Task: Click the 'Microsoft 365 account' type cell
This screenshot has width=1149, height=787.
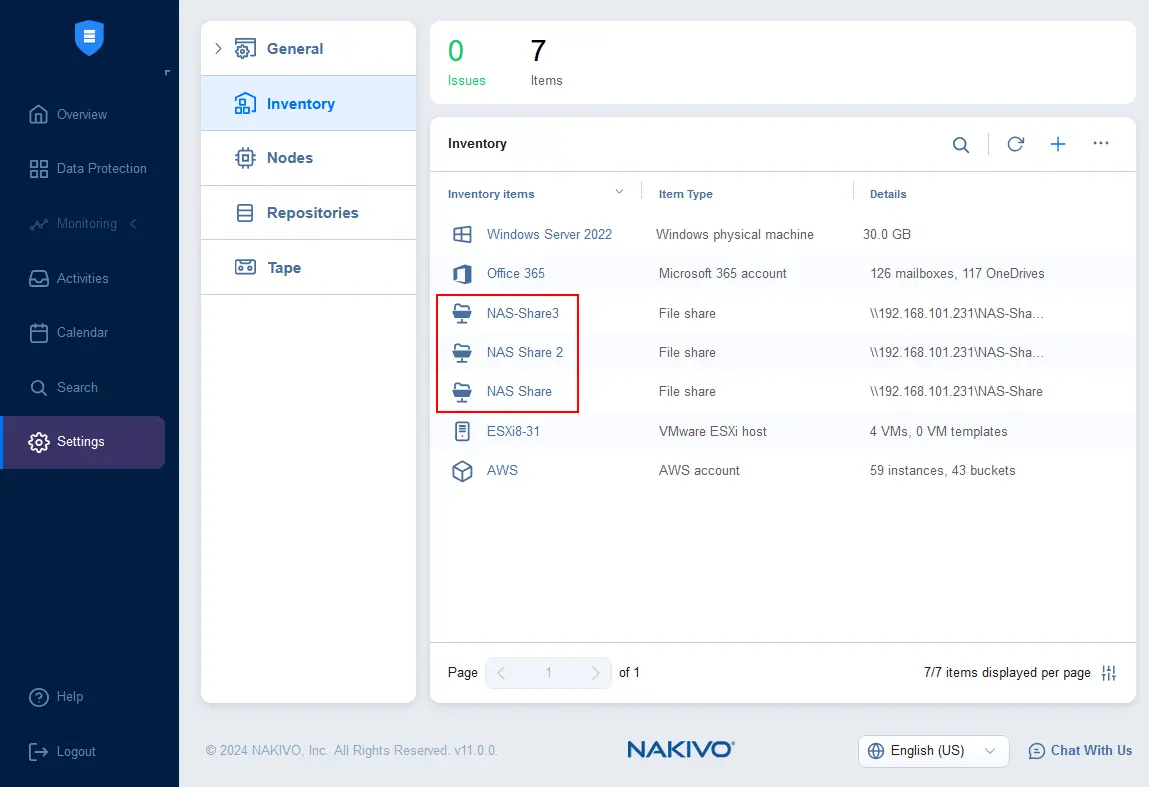Action: pyautogui.click(x=723, y=273)
